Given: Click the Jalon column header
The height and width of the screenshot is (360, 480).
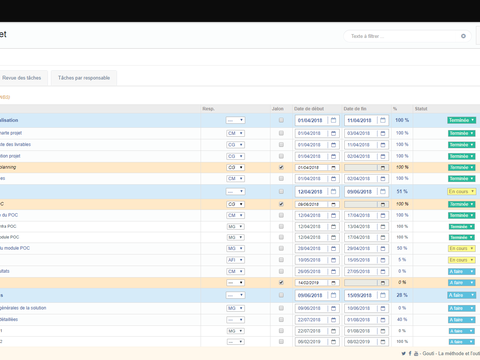Looking at the screenshot, I should (x=278, y=109).
